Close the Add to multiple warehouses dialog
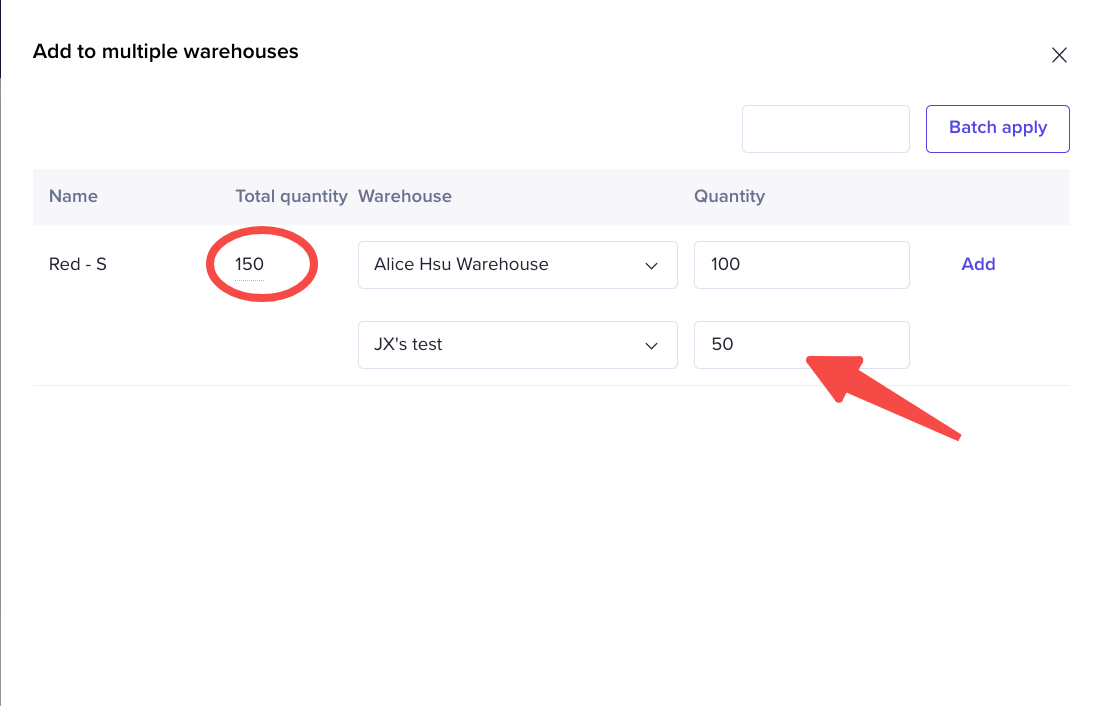 point(1059,55)
